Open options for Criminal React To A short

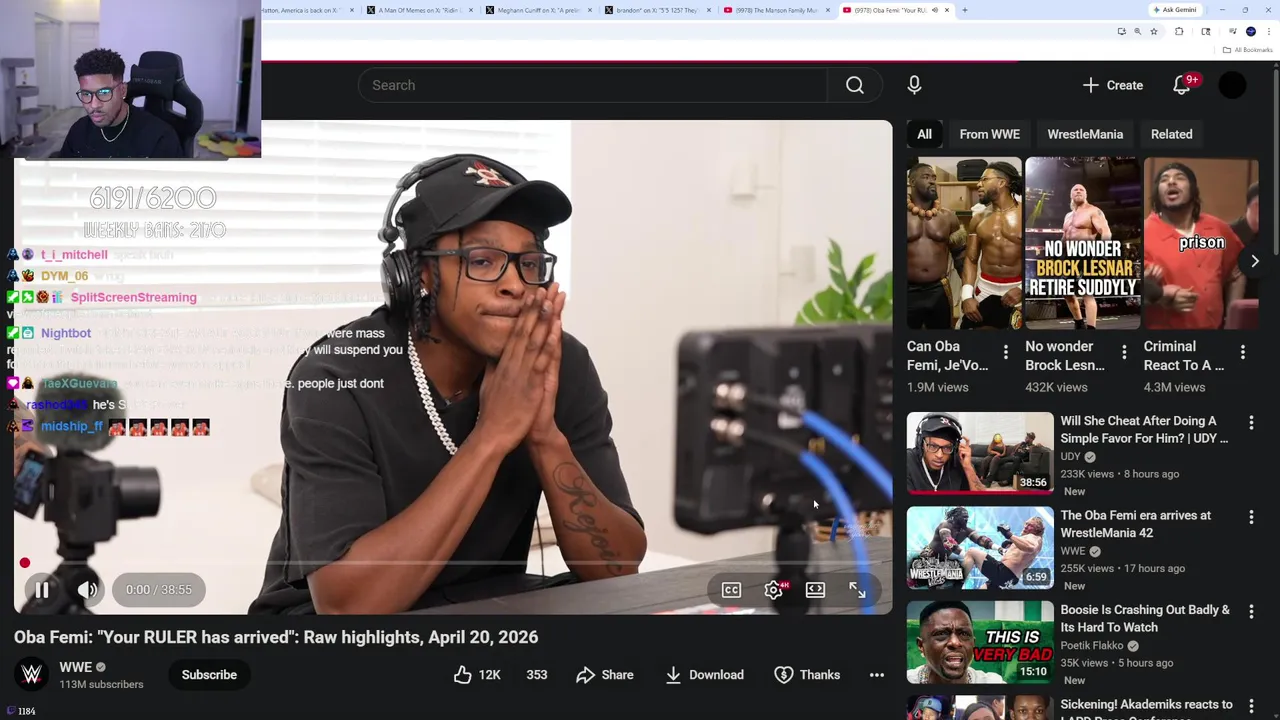click(1243, 352)
